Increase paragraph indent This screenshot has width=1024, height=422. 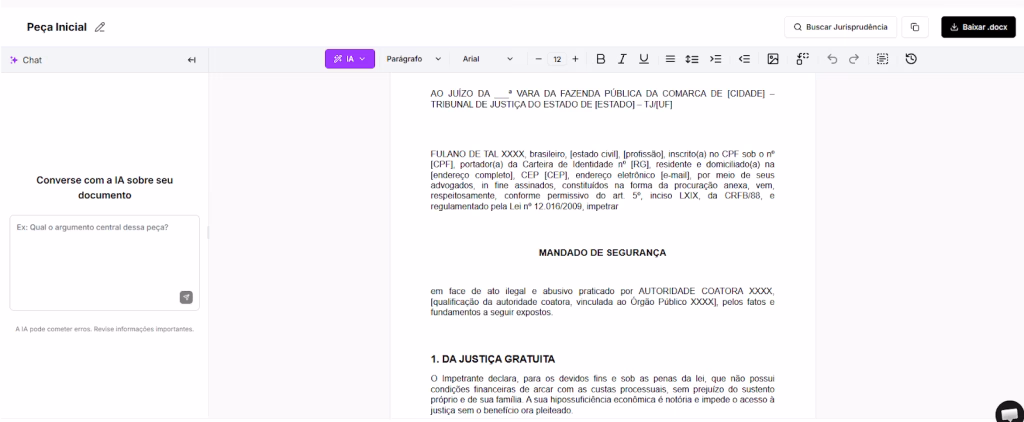pos(716,59)
